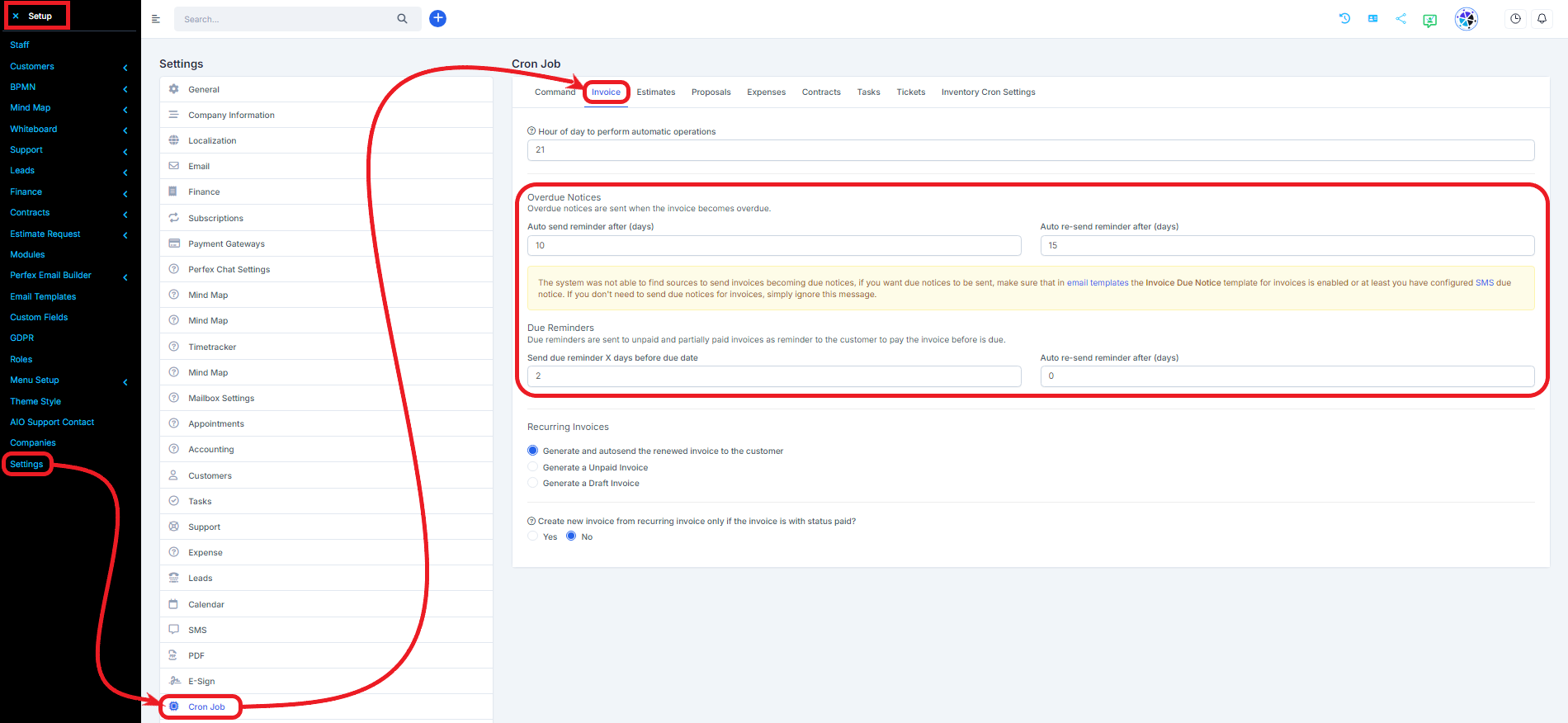Click the Customers person icon in settings
Image resolution: width=1568 pixels, height=723 pixels.
tap(174, 475)
